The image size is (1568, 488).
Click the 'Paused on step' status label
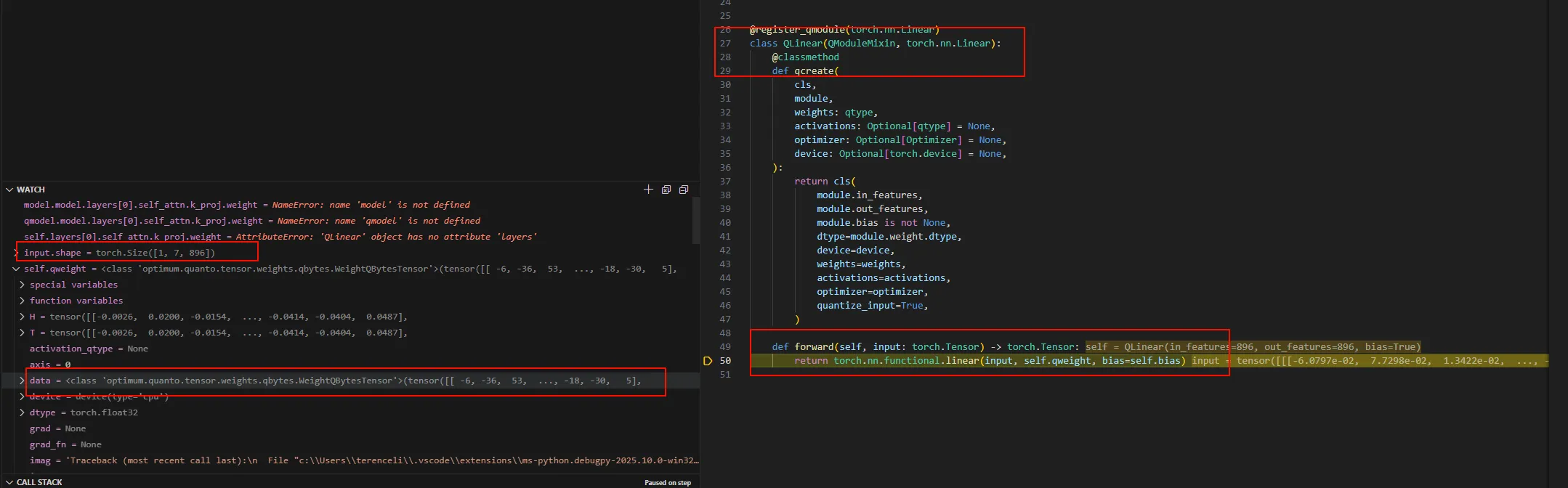click(668, 483)
